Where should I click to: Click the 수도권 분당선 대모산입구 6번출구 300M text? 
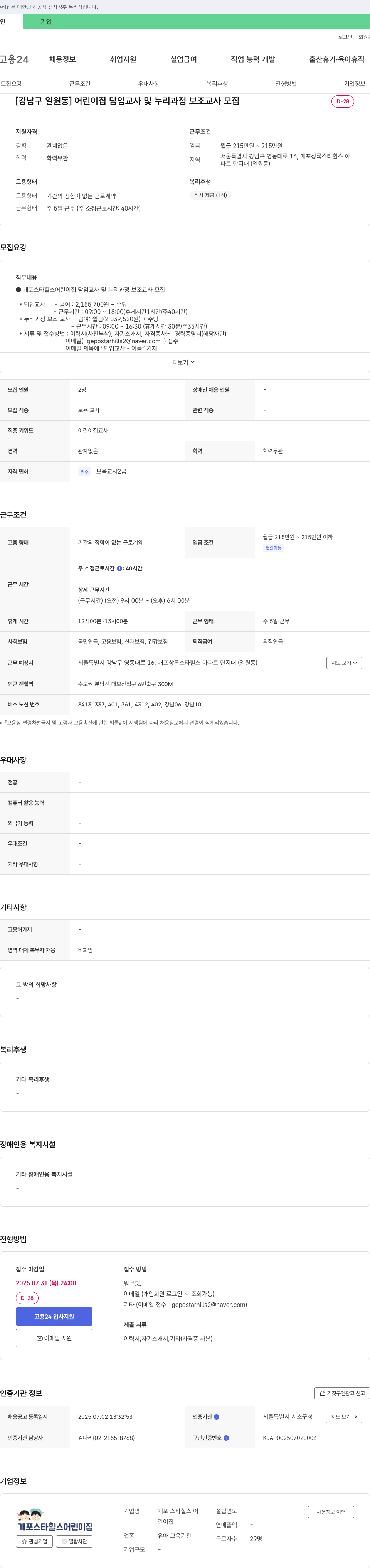click(125, 684)
